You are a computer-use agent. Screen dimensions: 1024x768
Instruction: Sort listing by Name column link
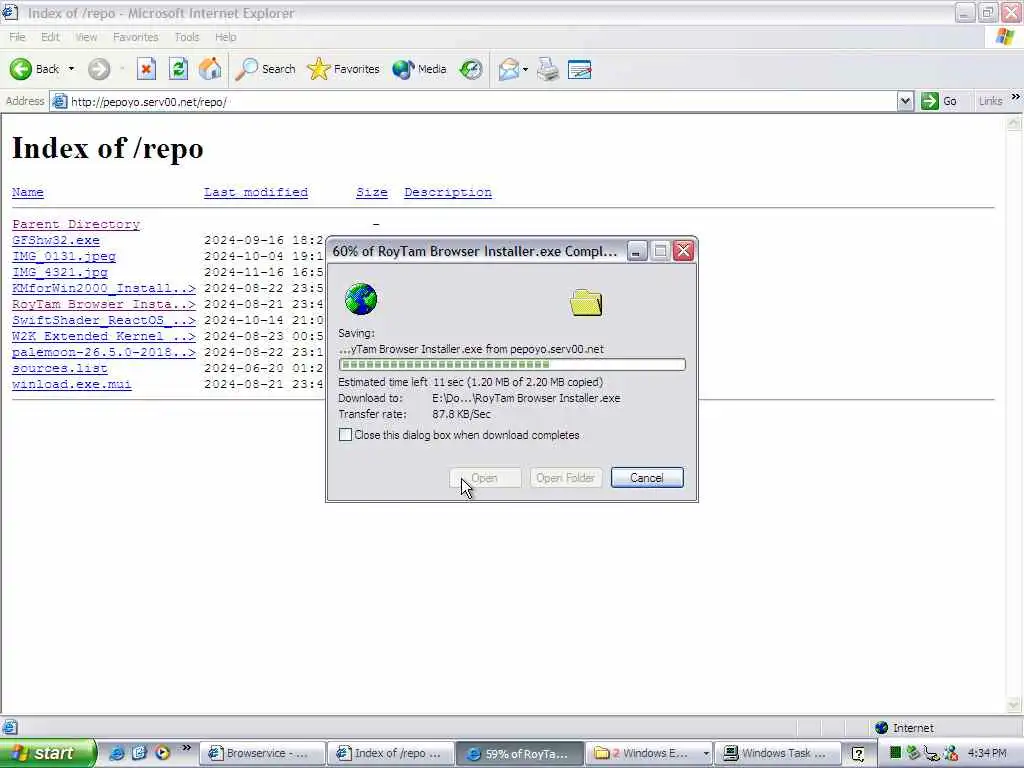click(x=28, y=192)
